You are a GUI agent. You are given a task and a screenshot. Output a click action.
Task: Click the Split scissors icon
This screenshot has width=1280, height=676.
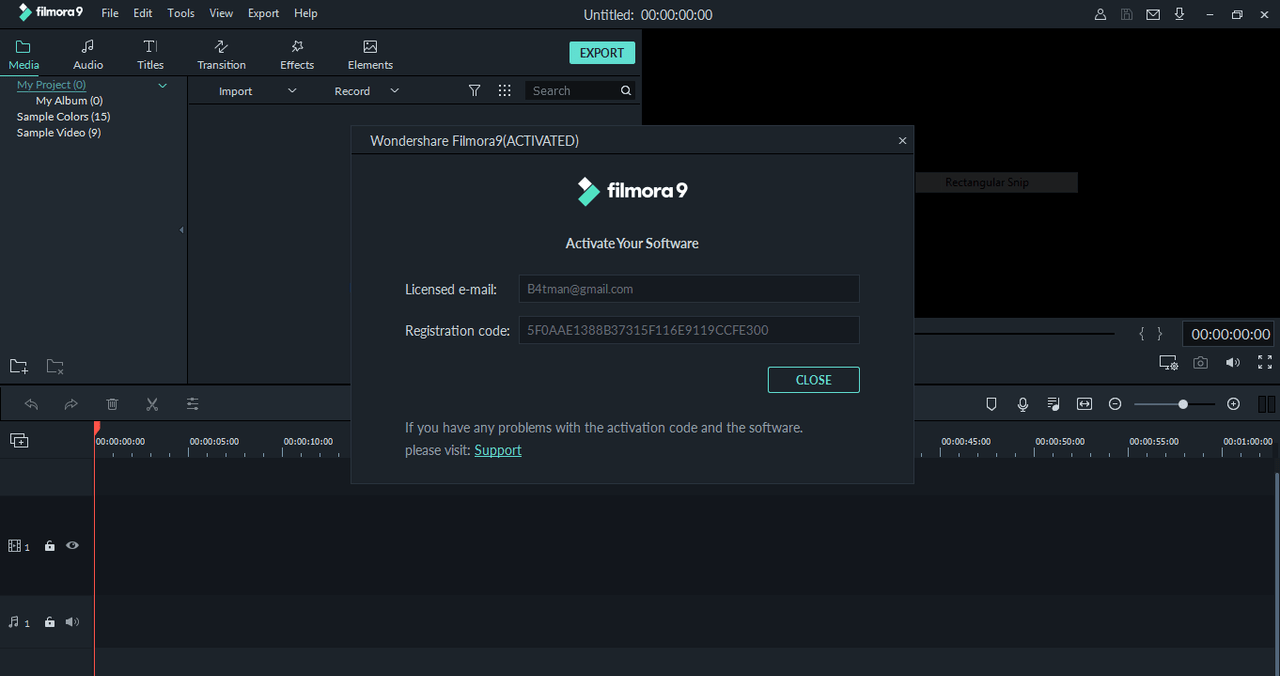(152, 404)
